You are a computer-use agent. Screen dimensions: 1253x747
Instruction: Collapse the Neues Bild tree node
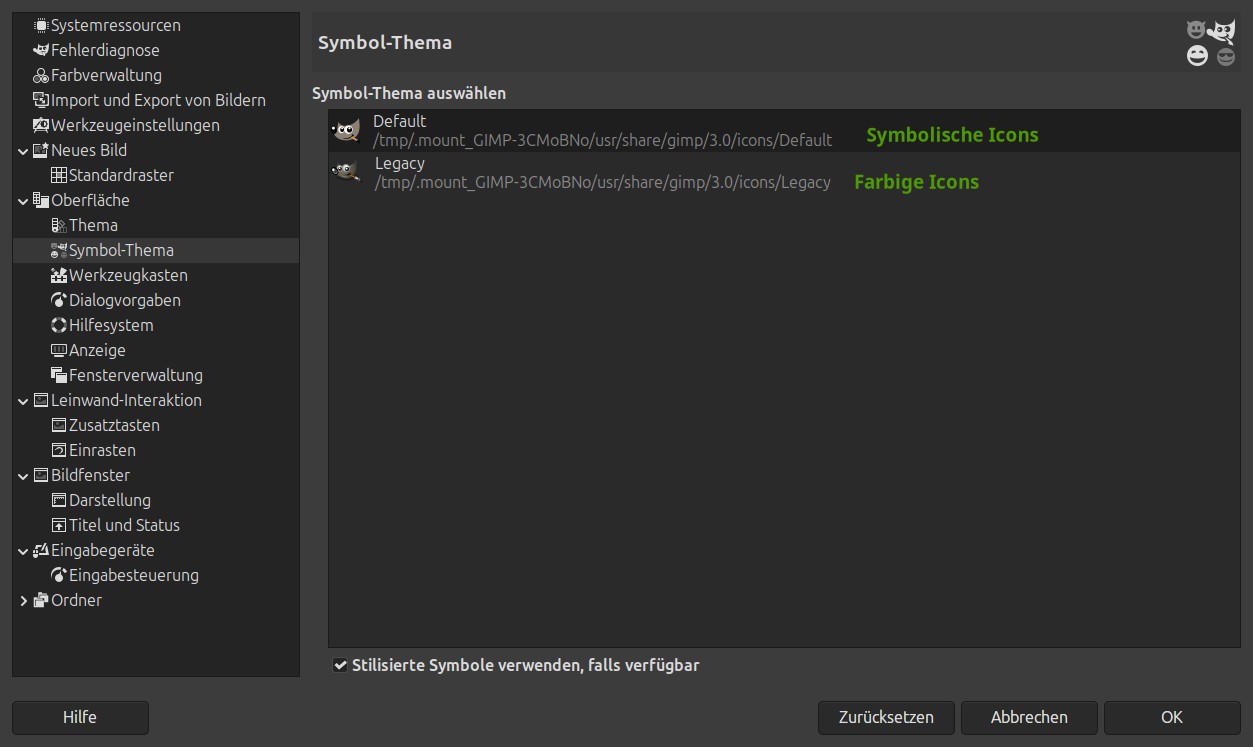click(23, 151)
